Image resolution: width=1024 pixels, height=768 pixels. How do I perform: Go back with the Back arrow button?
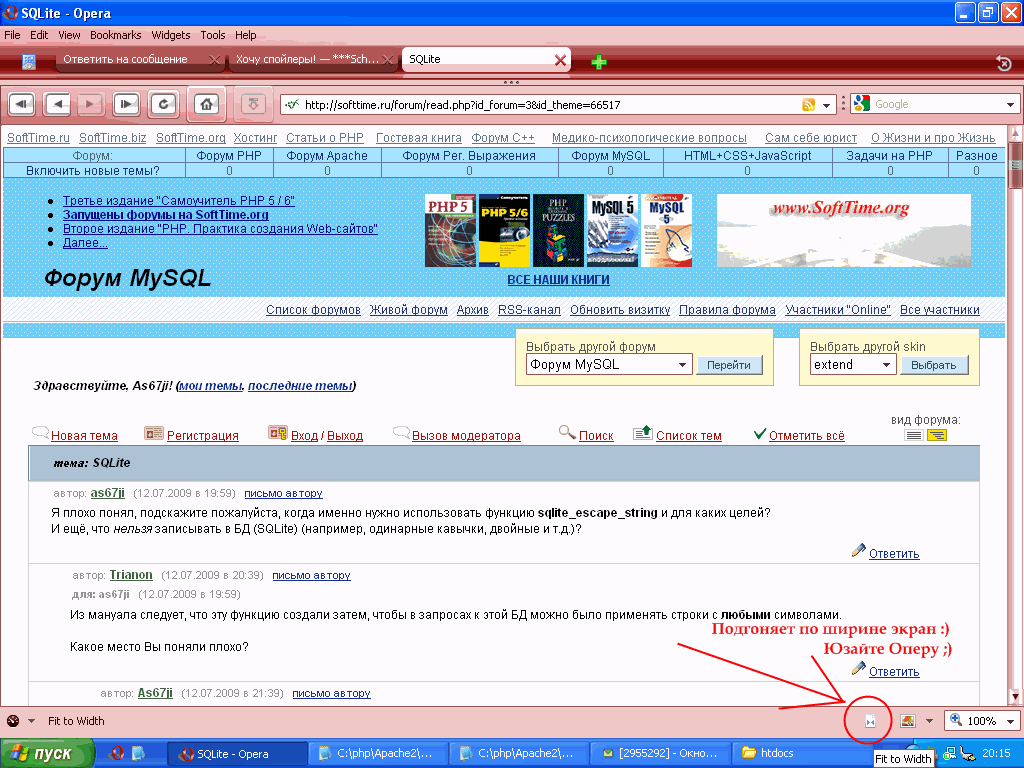57,104
